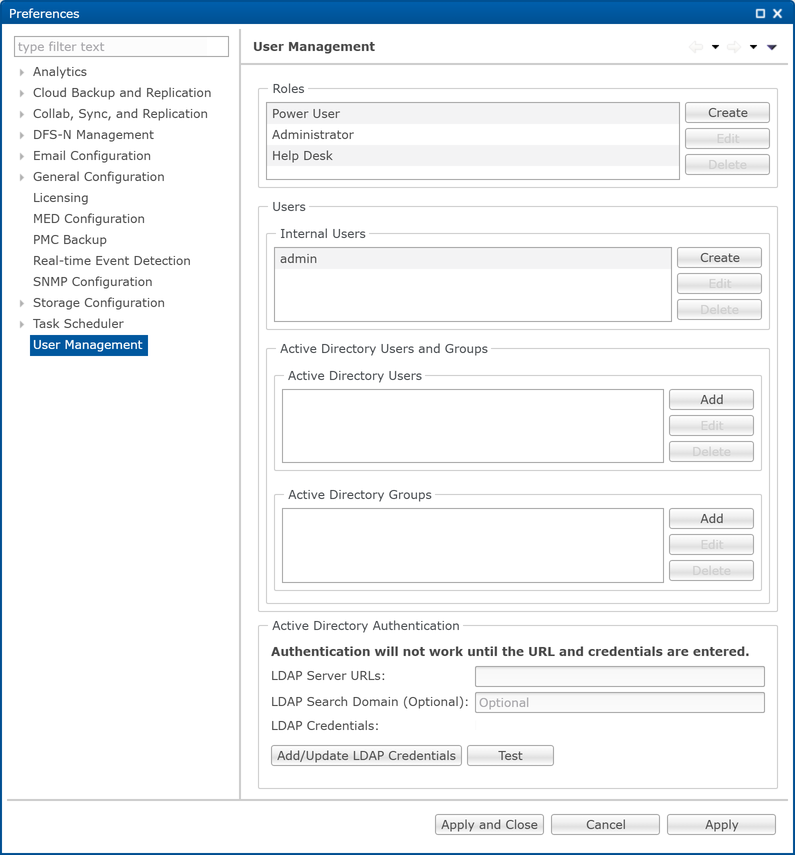This screenshot has height=855, width=795.
Task: Close the Preferences window
Action: [778, 14]
